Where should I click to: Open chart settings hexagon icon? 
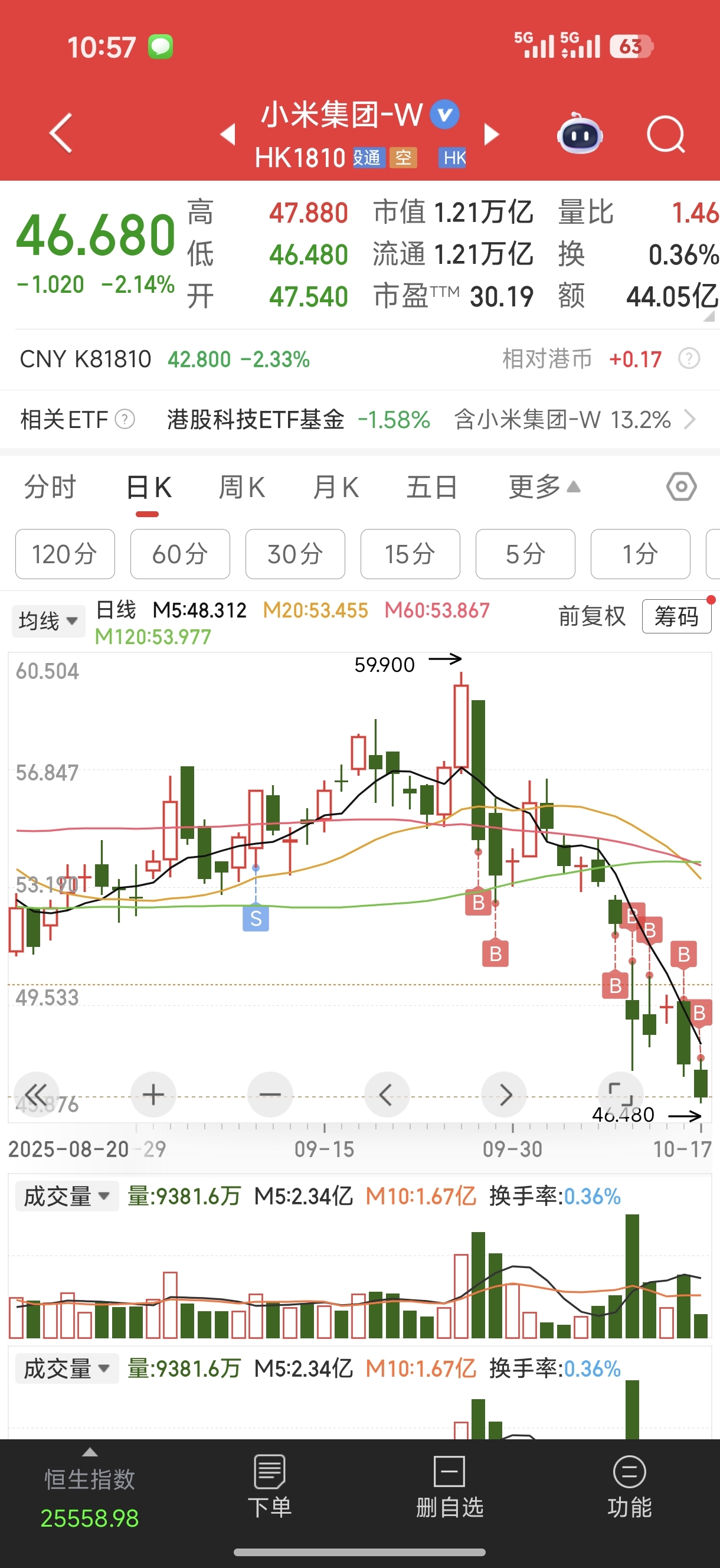[x=681, y=487]
